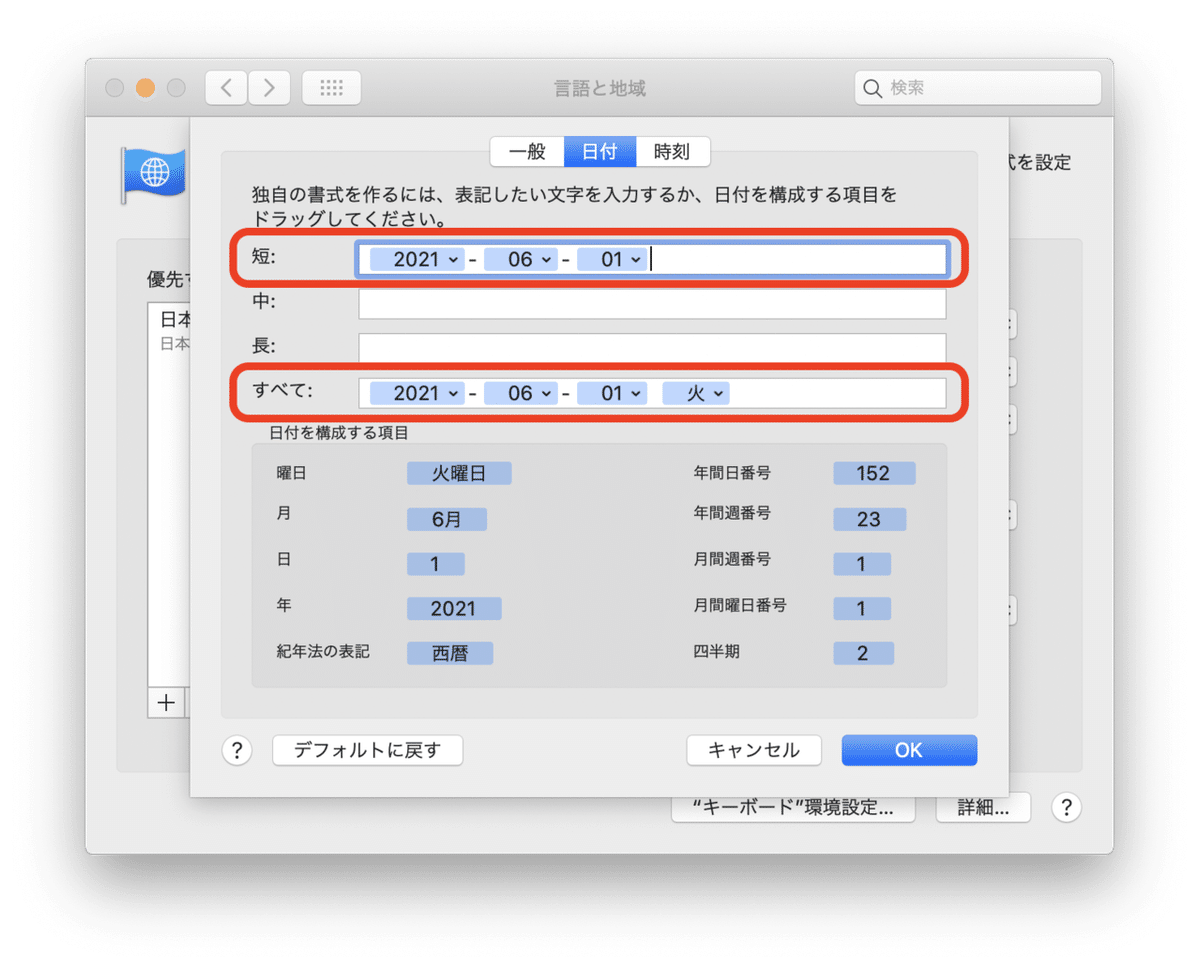This screenshot has height=968, width=1200.
Task: Switch to the 時刻 tab
Action: [x=673, y=152]
